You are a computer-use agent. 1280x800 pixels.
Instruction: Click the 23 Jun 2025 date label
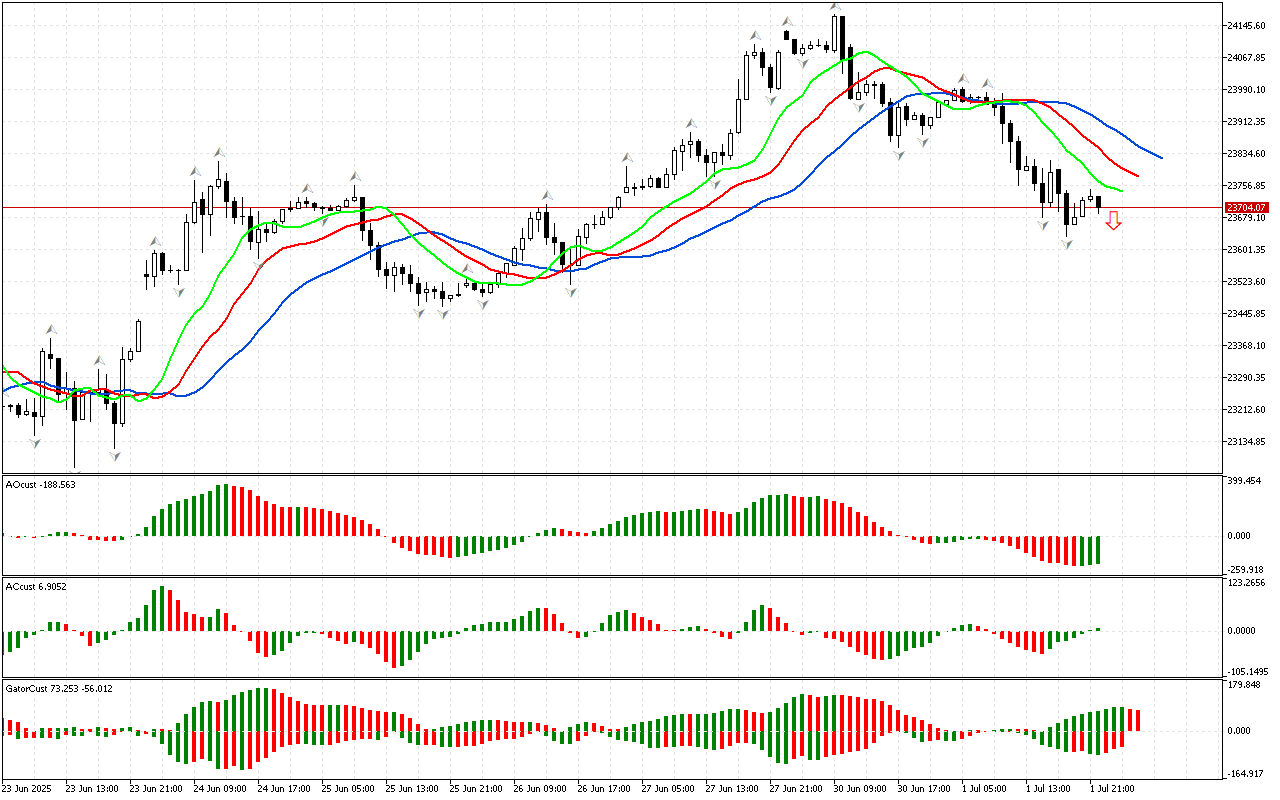point(30,788)
